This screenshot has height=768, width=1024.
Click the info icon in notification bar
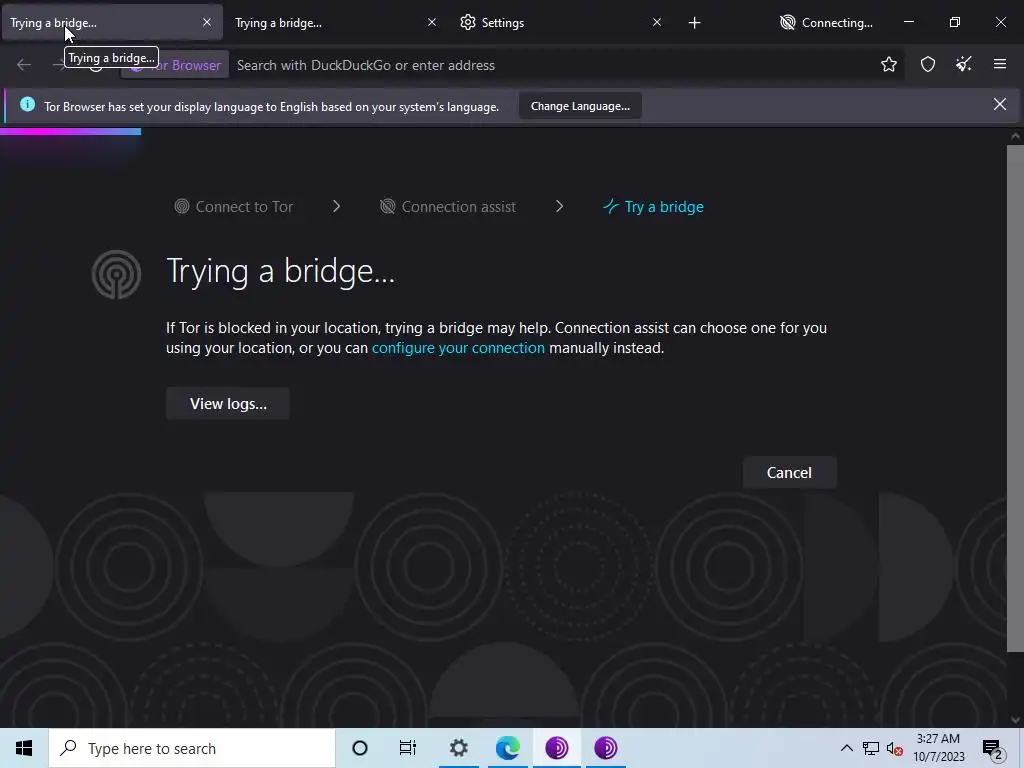click(27, 104)
